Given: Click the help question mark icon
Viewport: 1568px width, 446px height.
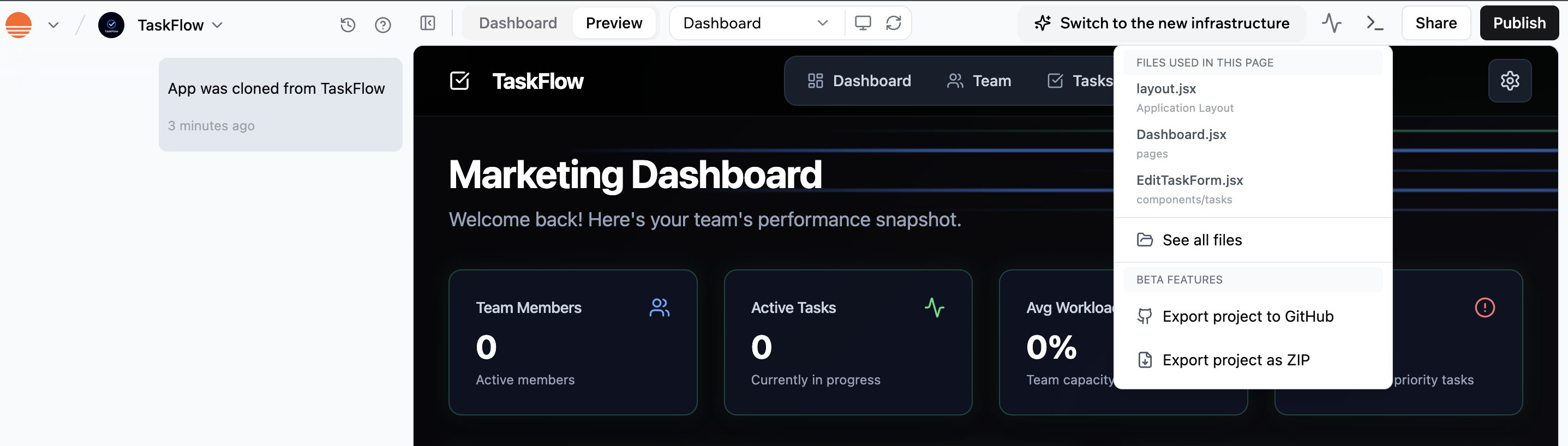Looking at the screenshot, I should 383,25.
